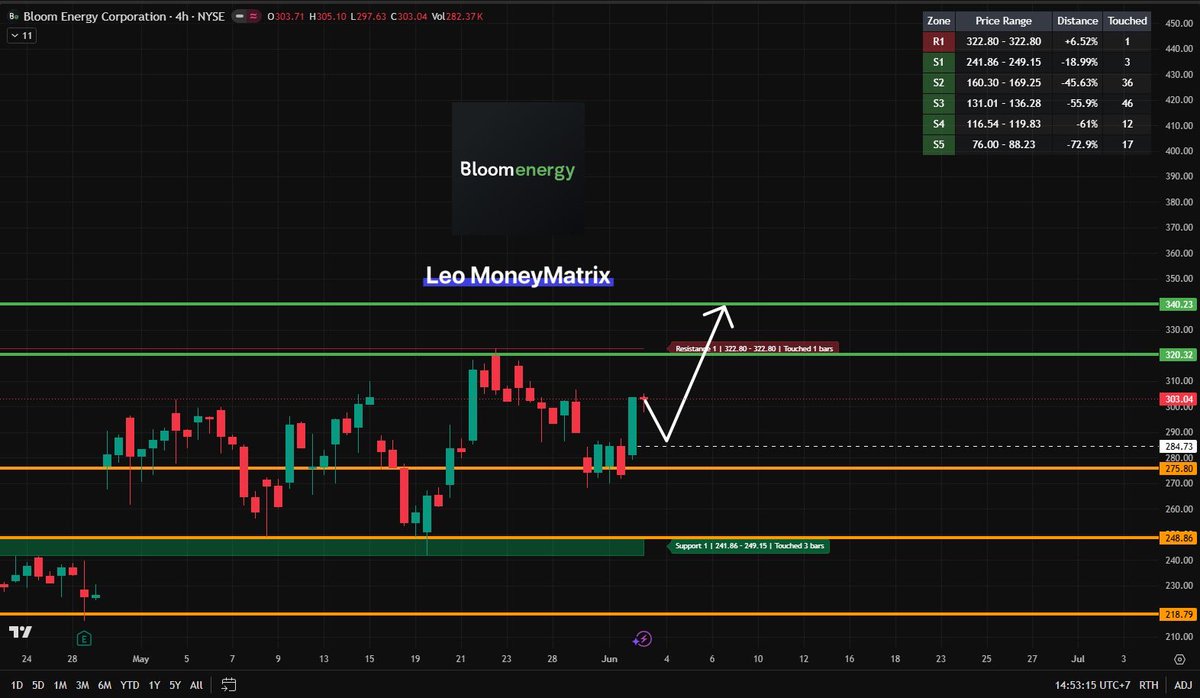Open chart settings gear on the price axis
1200x698 pixels.
click(1178, 660)
